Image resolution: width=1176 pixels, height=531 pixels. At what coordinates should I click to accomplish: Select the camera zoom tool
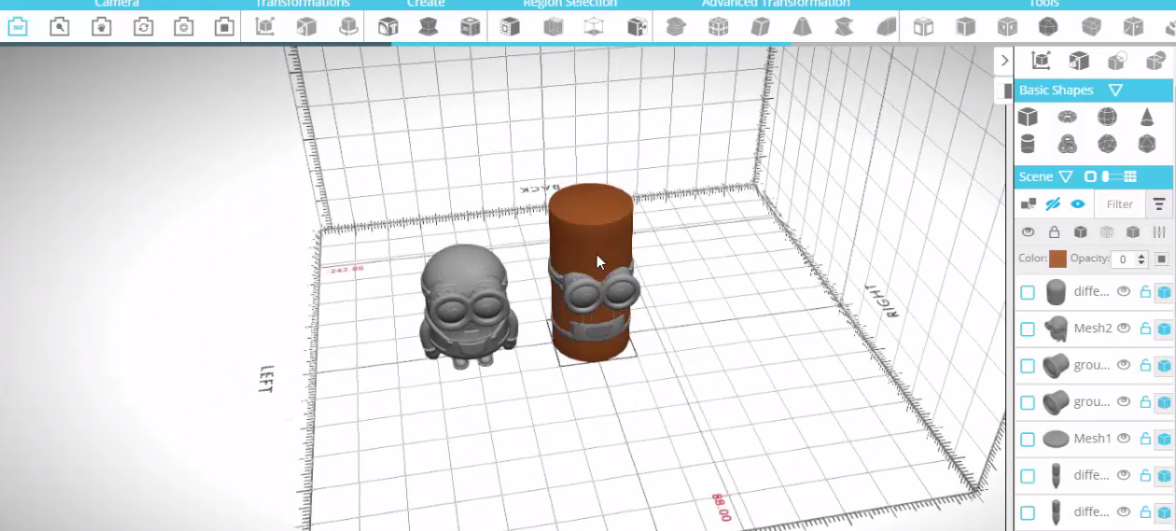[59, 28]
